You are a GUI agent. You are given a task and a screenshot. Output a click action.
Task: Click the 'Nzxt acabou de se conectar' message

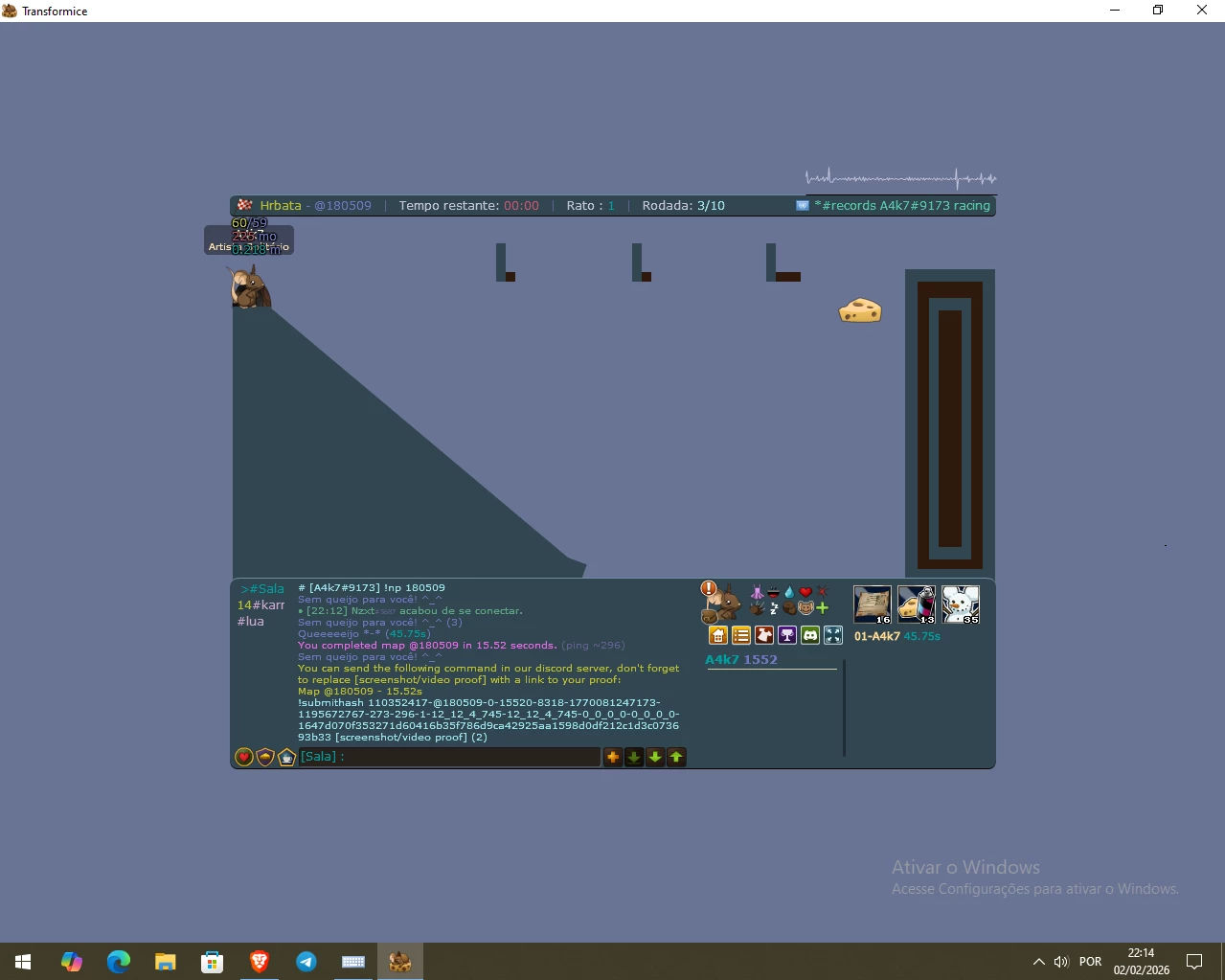coord(410,611)
